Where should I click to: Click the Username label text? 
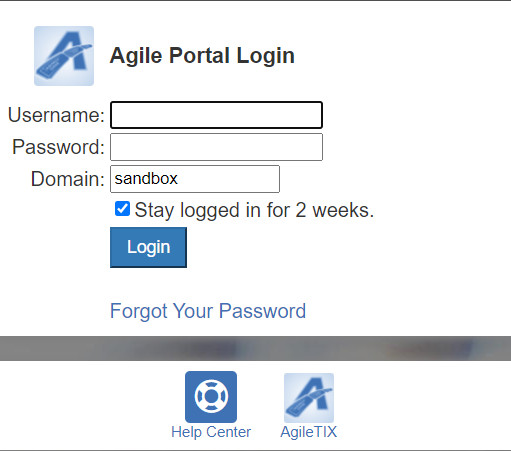click(x=56, y=115)
